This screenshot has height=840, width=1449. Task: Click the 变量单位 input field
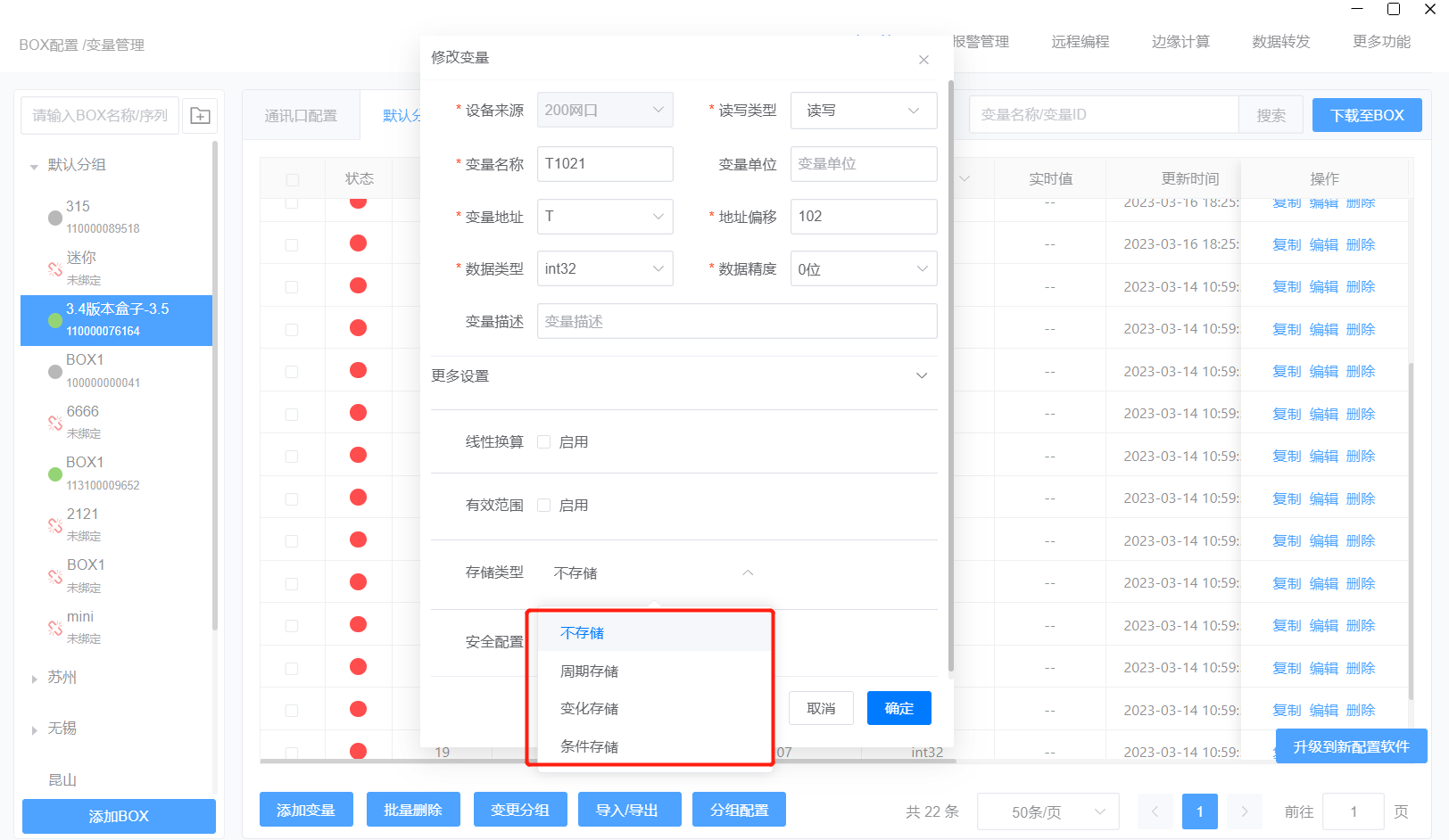point(864,164)
